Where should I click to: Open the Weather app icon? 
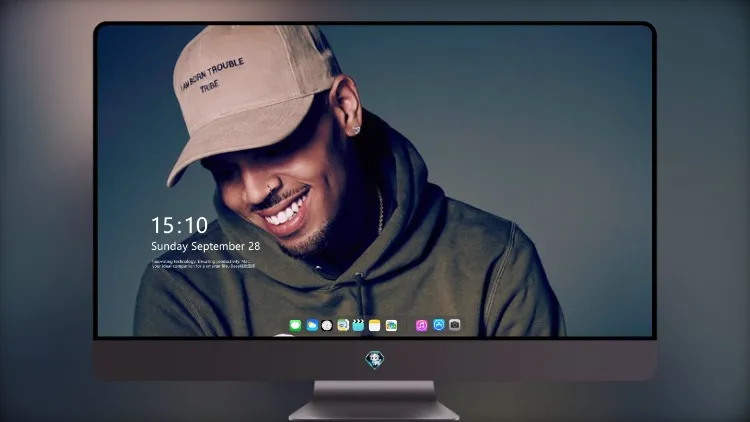pos(312,325)
